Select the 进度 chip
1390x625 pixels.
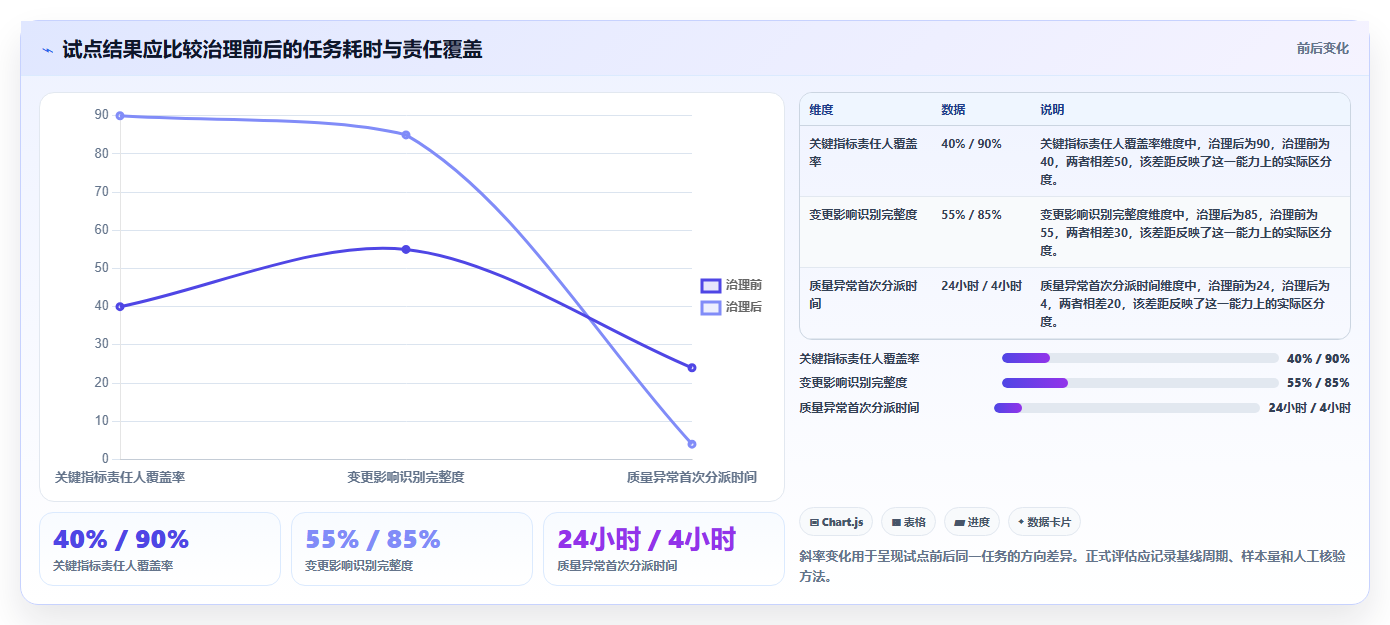972,522
